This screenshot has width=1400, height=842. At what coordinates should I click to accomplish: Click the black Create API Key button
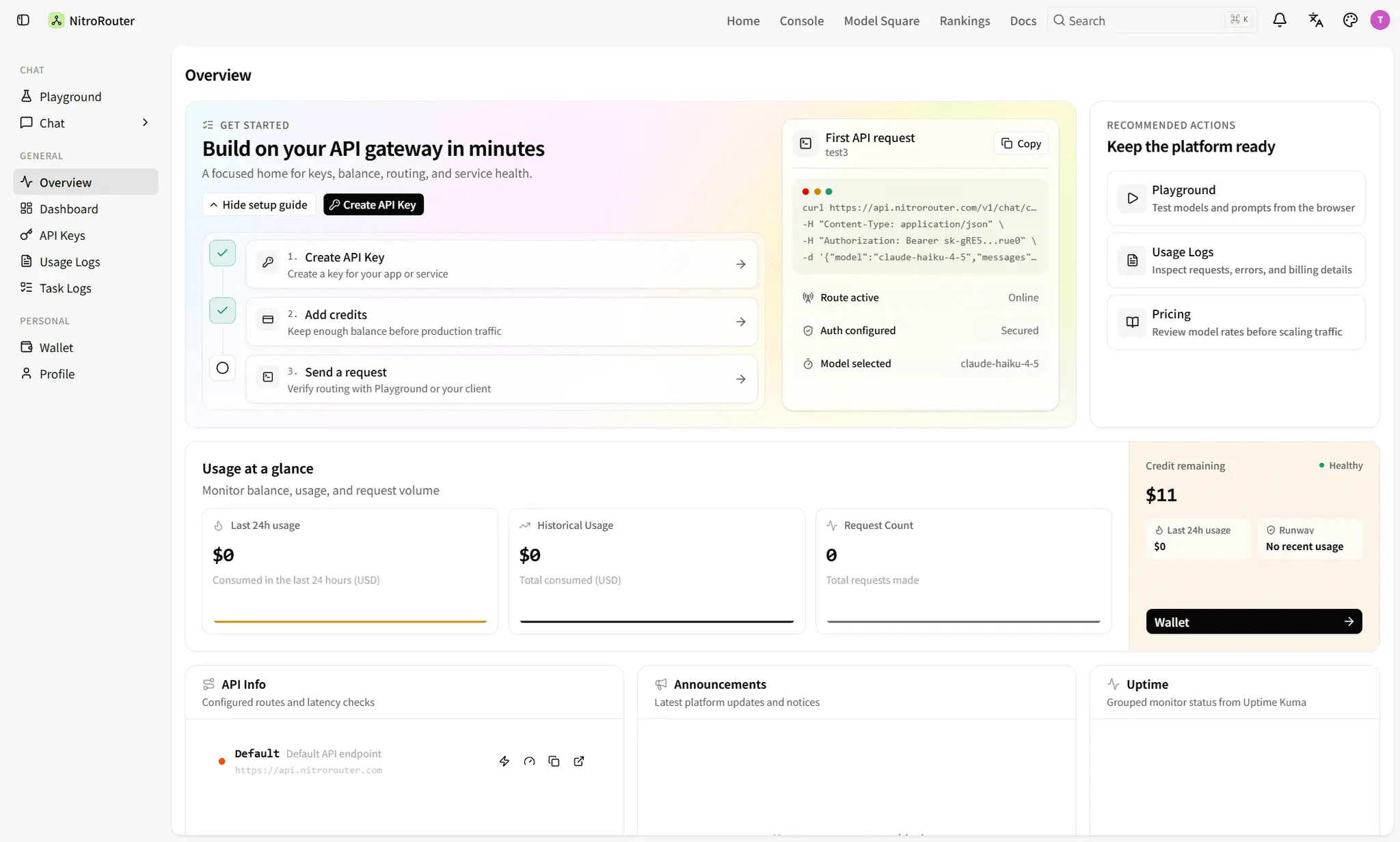click(x=373, y=204)
